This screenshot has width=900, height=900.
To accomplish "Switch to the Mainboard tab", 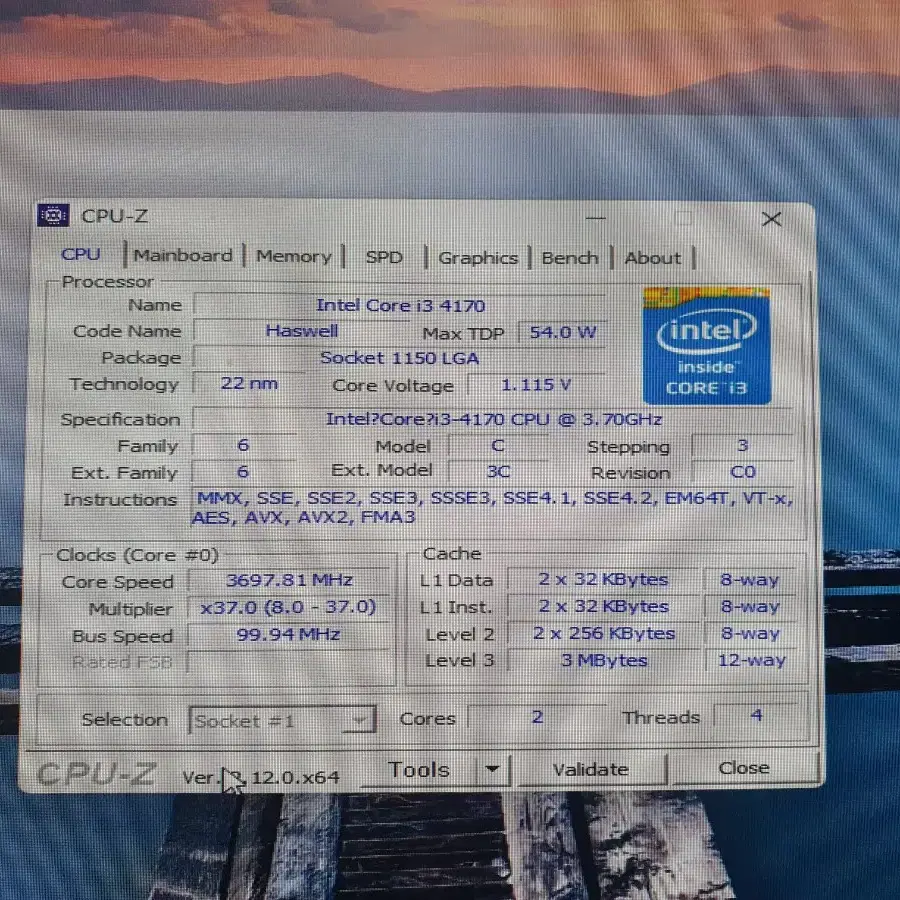I will click(183, 255).
